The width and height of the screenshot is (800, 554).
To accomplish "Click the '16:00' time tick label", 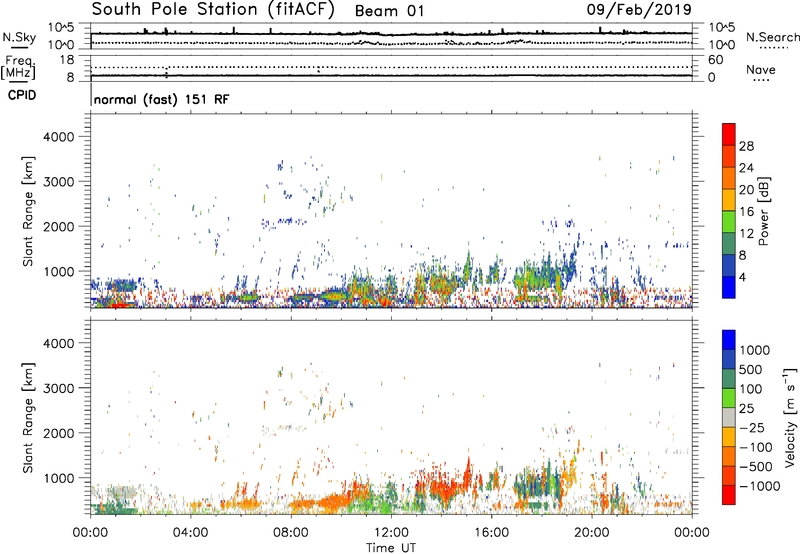I will [491, 533].
